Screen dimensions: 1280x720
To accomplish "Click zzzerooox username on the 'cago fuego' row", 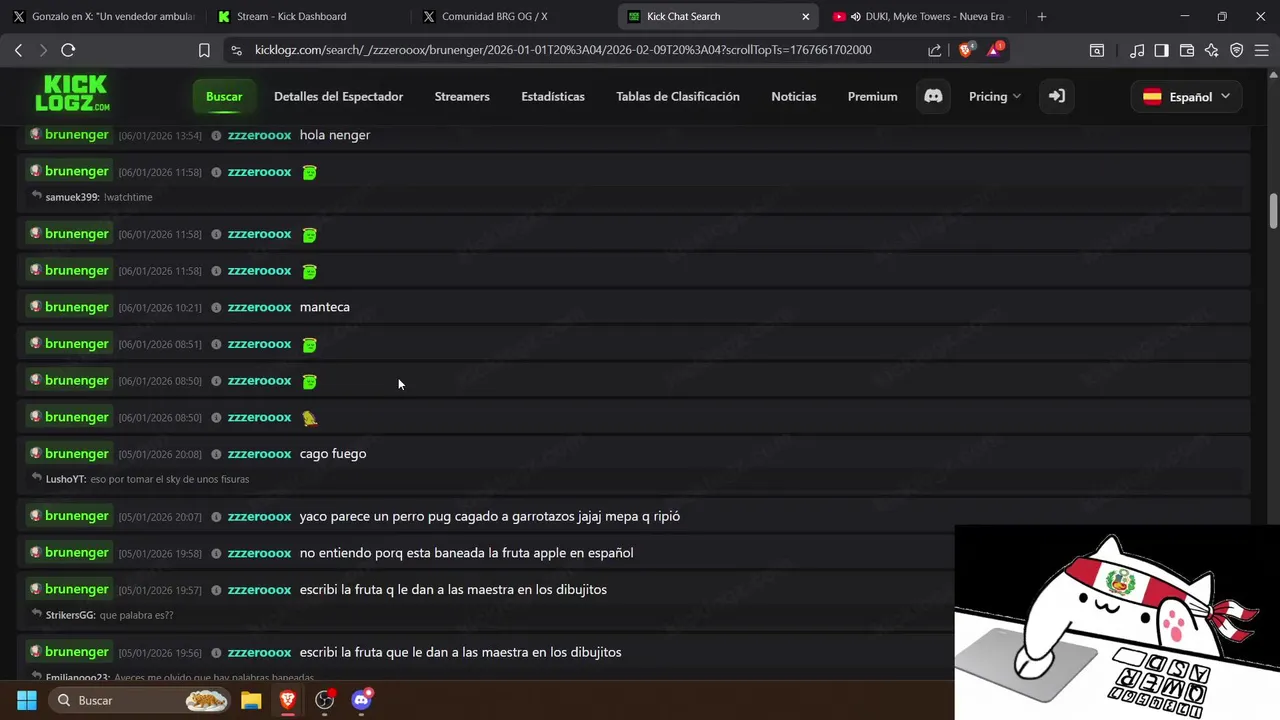I will coord(259,453).
